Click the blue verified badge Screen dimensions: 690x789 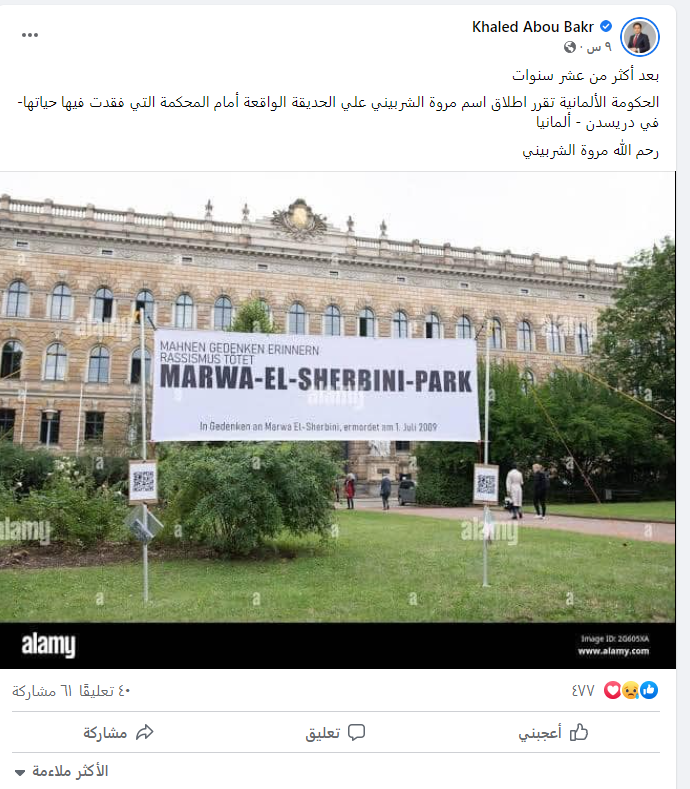(x=606, y=26)
